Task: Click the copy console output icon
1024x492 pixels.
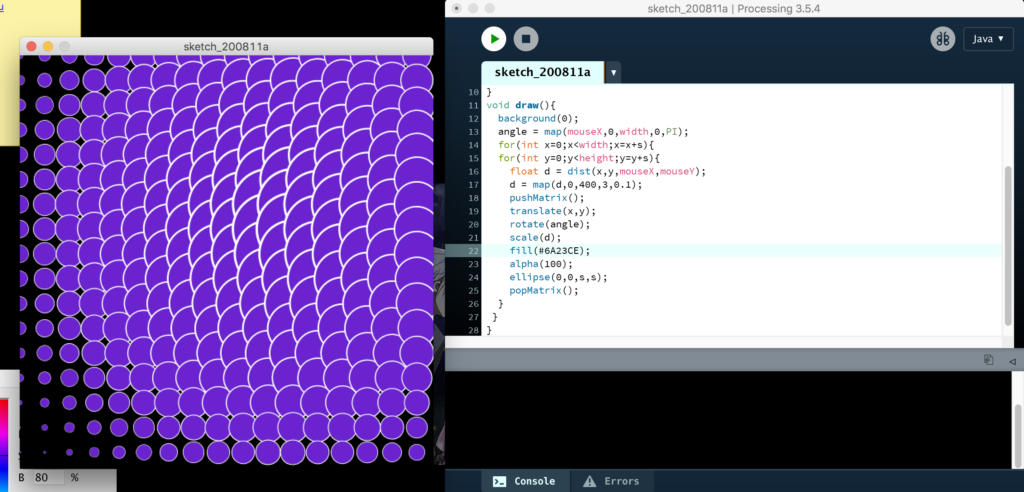Action: (988, 360)
